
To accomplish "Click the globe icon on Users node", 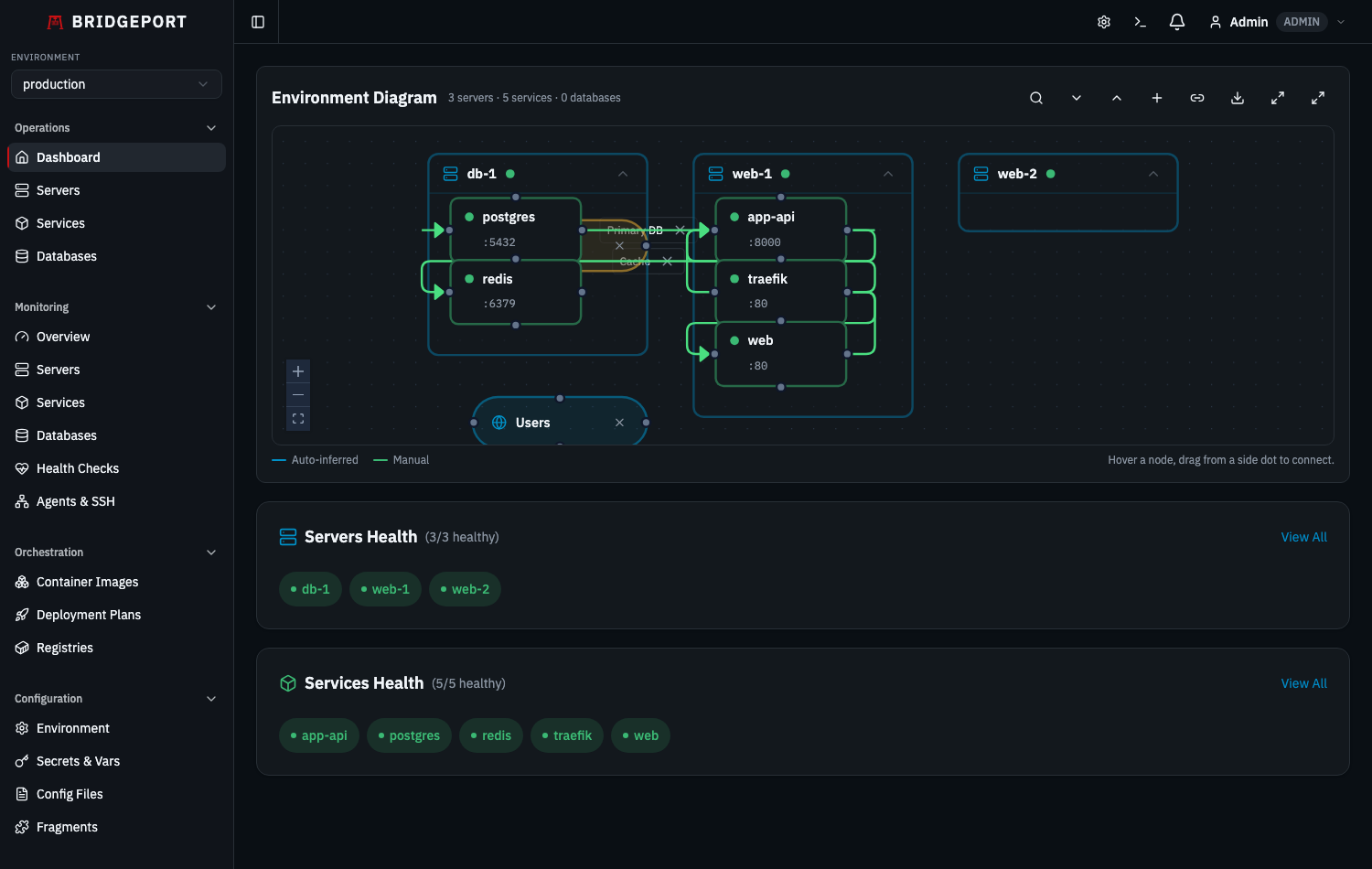I will (499, 423).
